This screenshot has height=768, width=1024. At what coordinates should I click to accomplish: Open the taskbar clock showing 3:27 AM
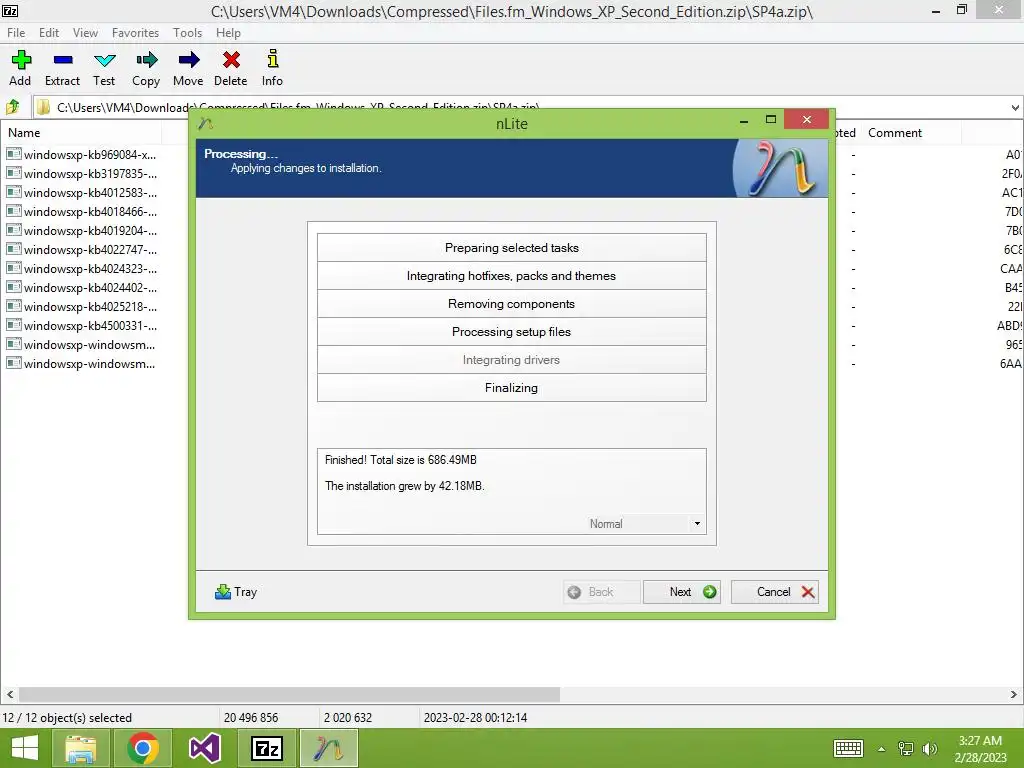click(x=980, y=748)
